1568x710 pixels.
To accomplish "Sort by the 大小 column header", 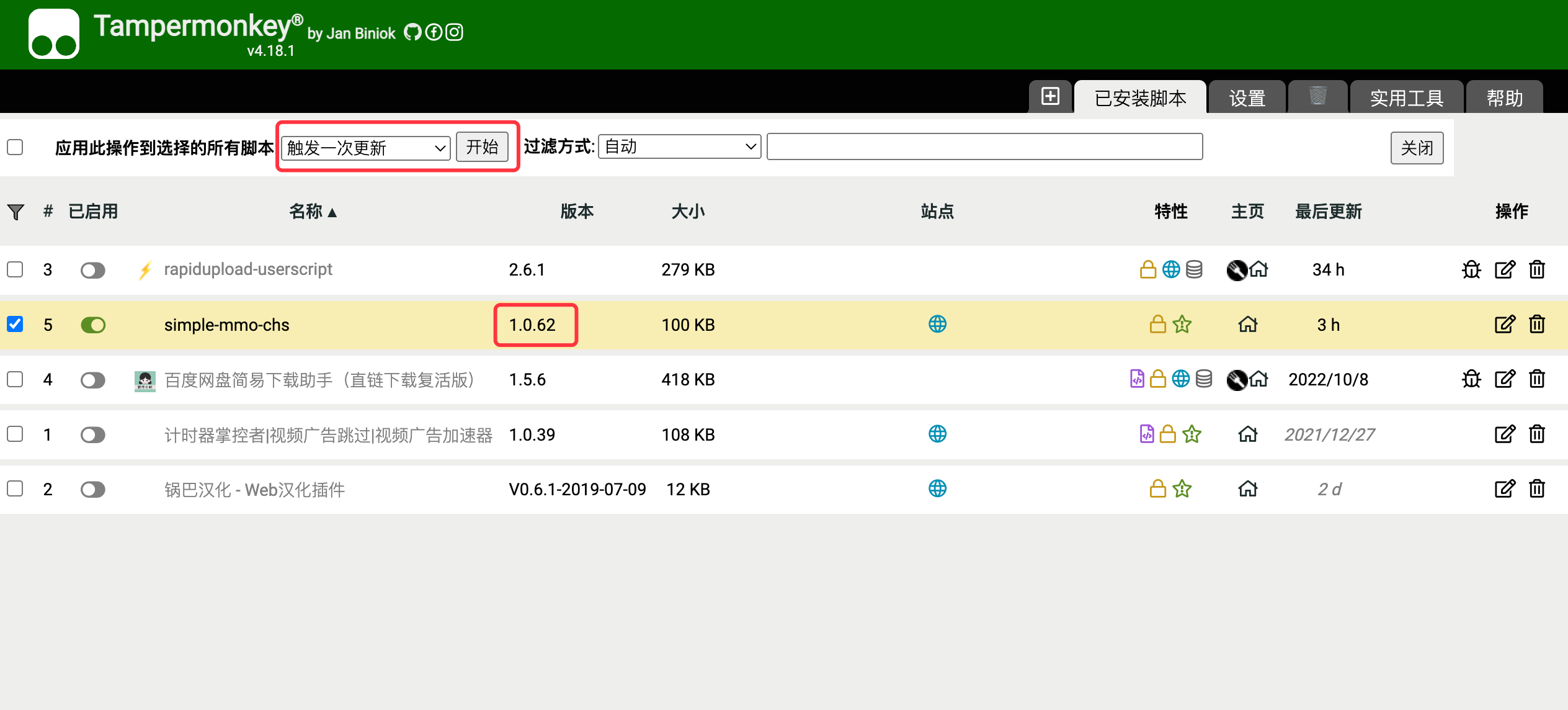I will (x=688, y=212).
